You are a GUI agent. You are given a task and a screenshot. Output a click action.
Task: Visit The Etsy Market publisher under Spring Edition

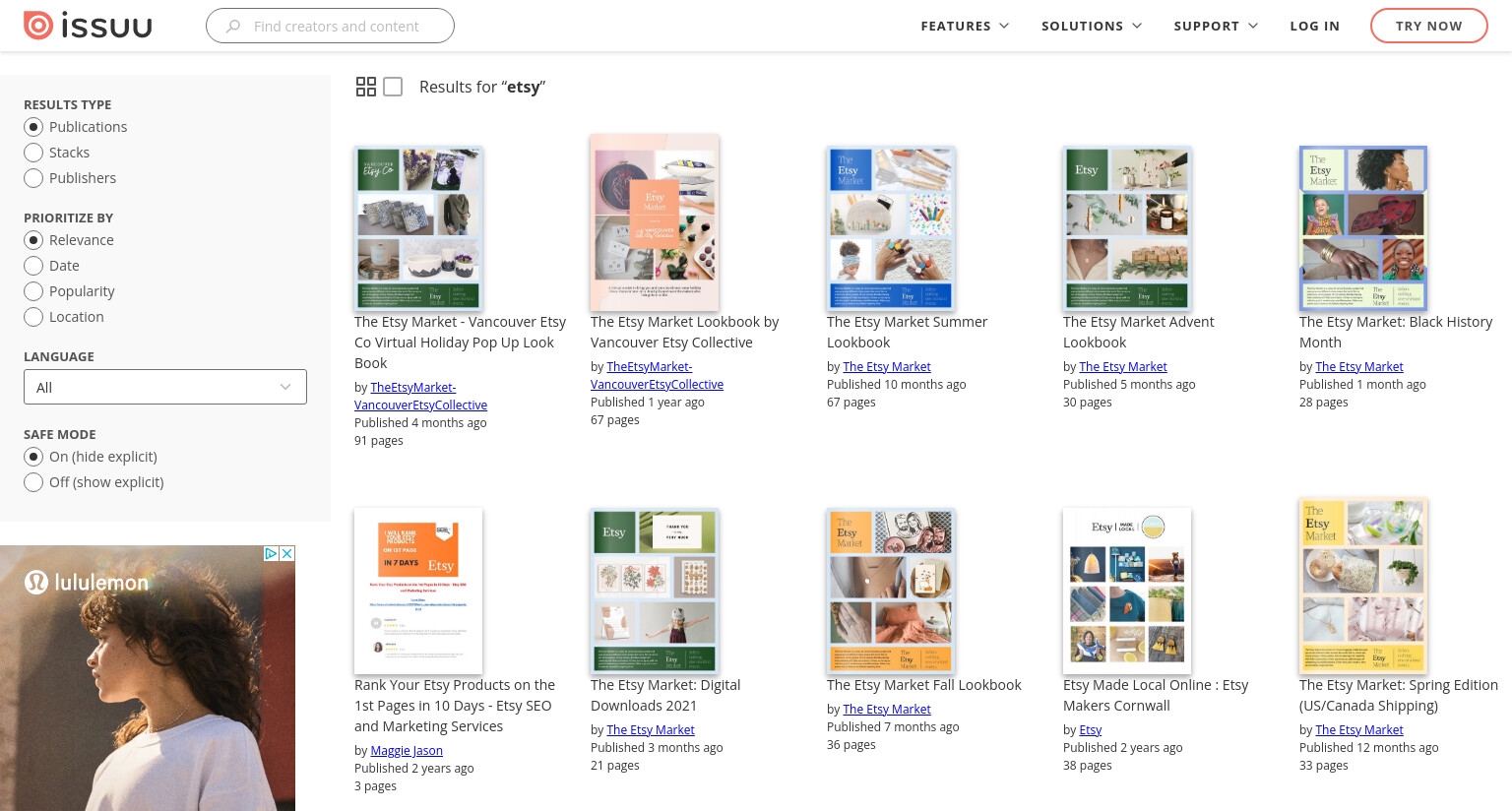[1359, 730]
